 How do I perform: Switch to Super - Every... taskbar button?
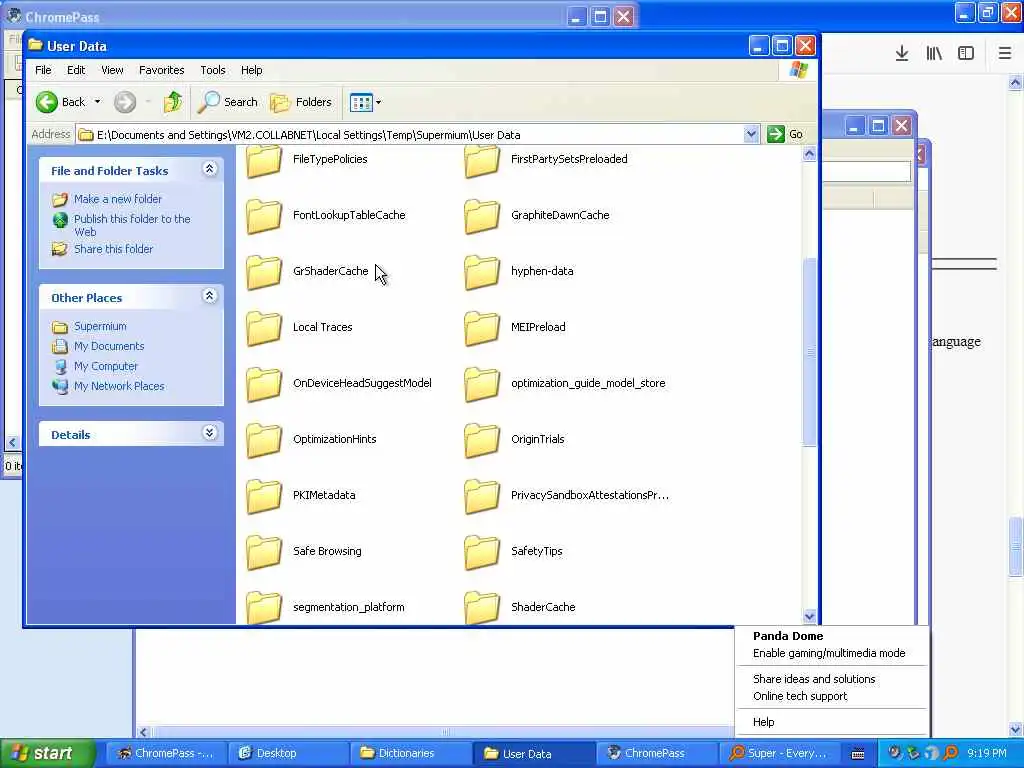[780, 754]
